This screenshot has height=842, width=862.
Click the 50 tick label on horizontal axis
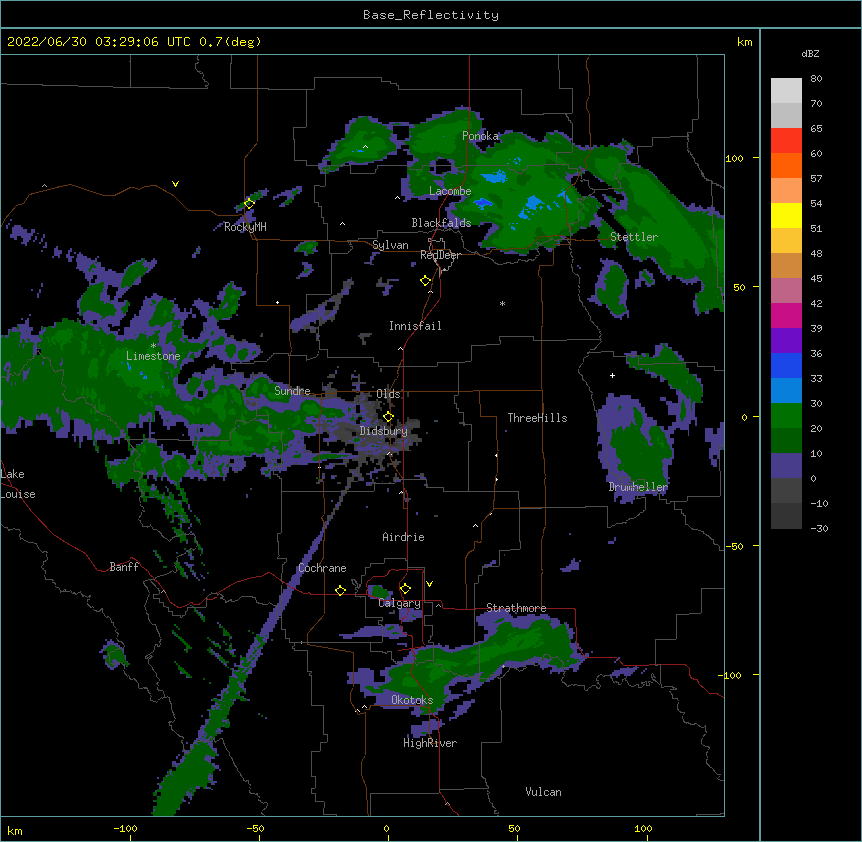coord(514,829)
